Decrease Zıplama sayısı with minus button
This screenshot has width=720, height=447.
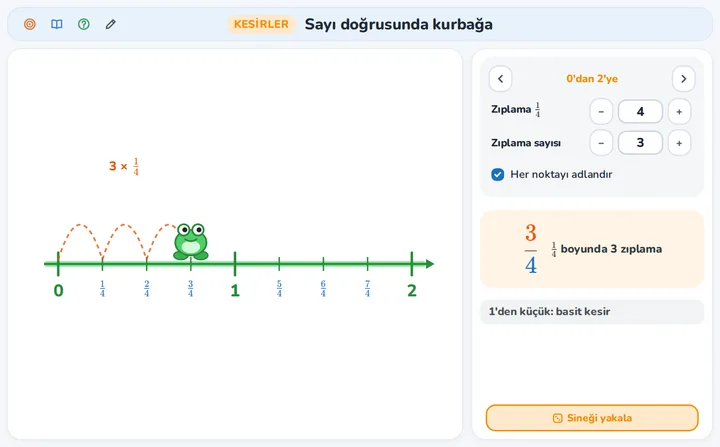(x=601, y=143)
